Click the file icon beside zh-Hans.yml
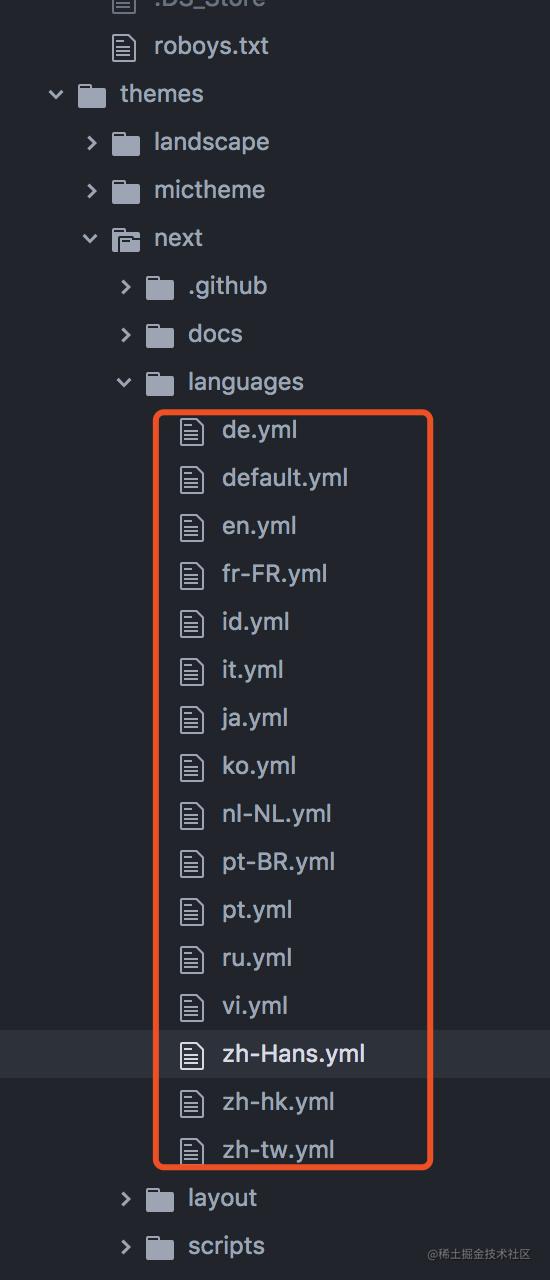The height and width of the screenshot is (1280, 550). pos(191,1055)
